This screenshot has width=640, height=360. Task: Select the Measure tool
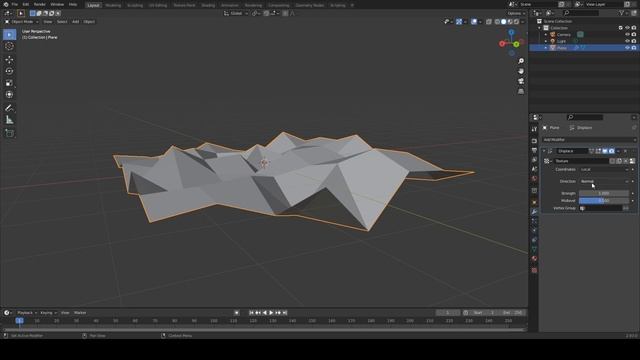click(9, 120)
